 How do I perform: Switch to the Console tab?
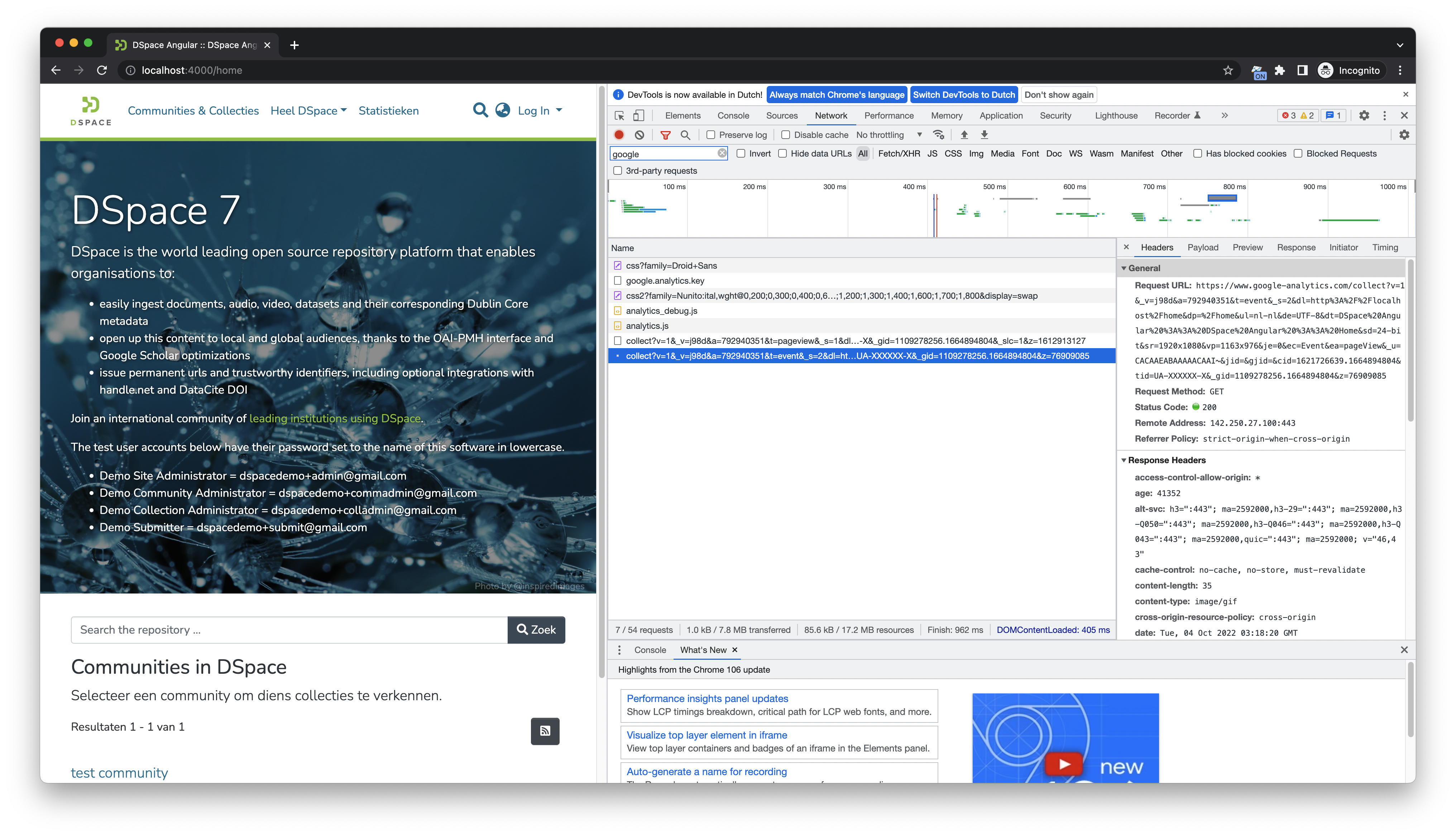[x=733, y=115]
